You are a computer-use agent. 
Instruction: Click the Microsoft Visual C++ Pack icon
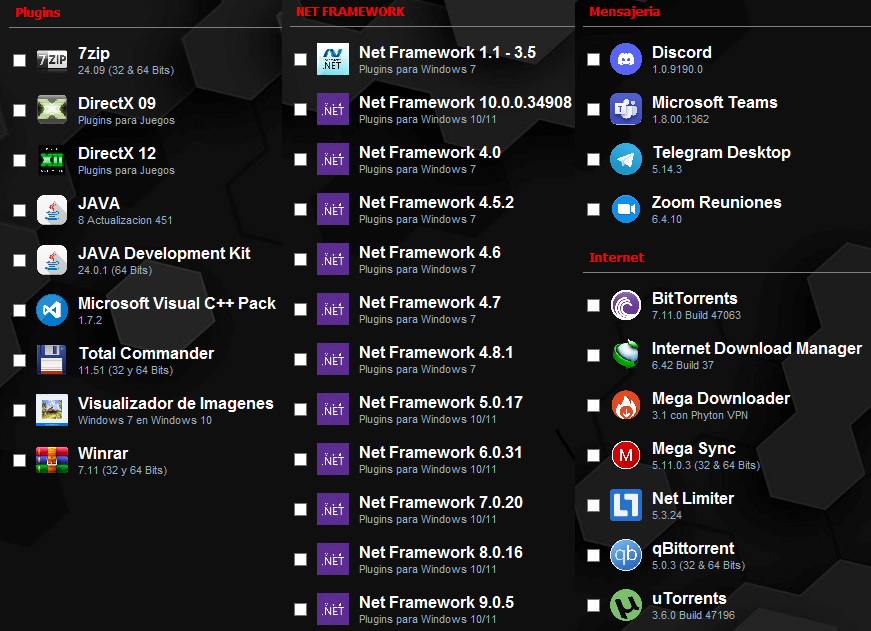tap(52, 309)
